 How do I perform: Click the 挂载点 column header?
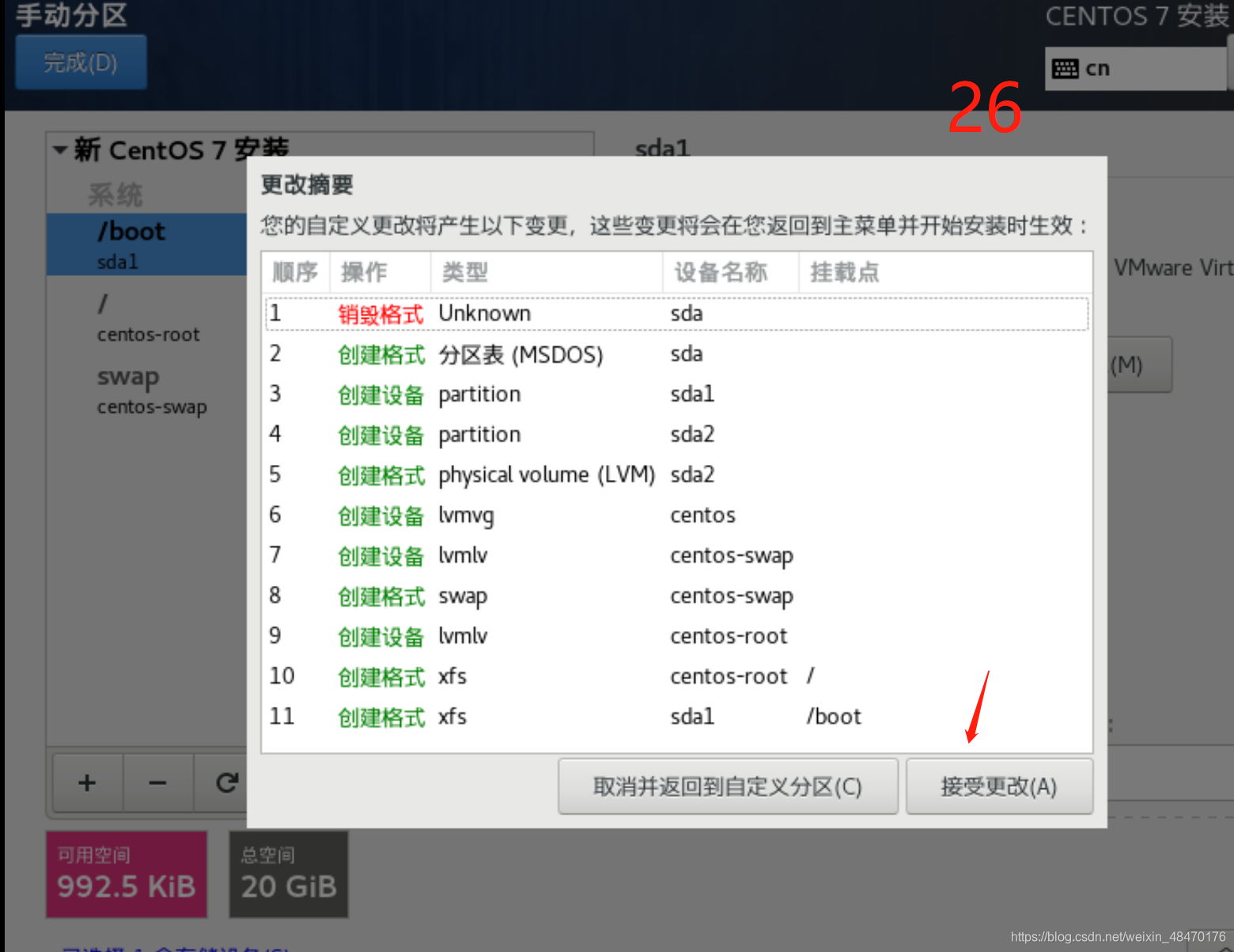[945, 273]
